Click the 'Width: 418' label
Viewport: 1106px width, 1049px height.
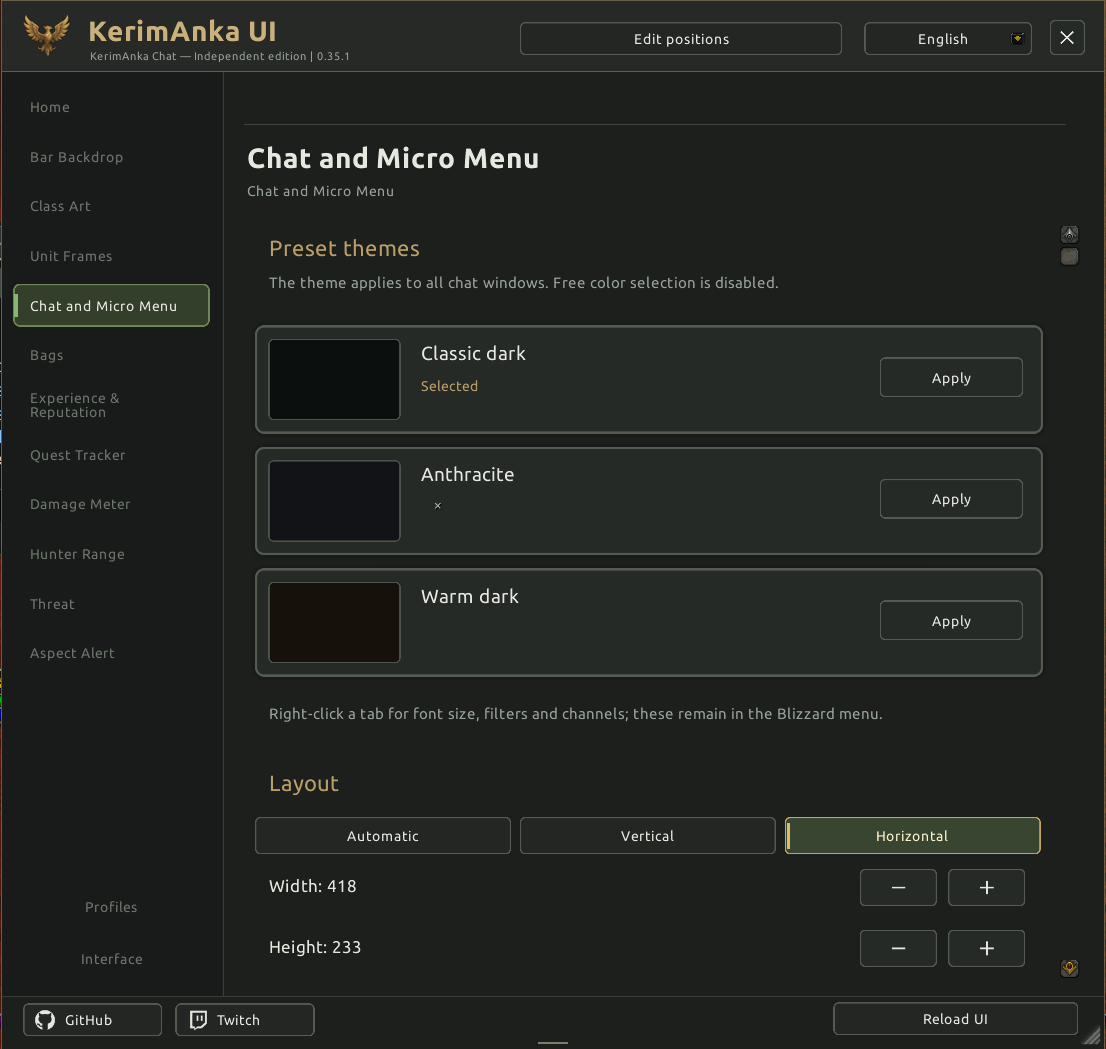click(312, 886)
